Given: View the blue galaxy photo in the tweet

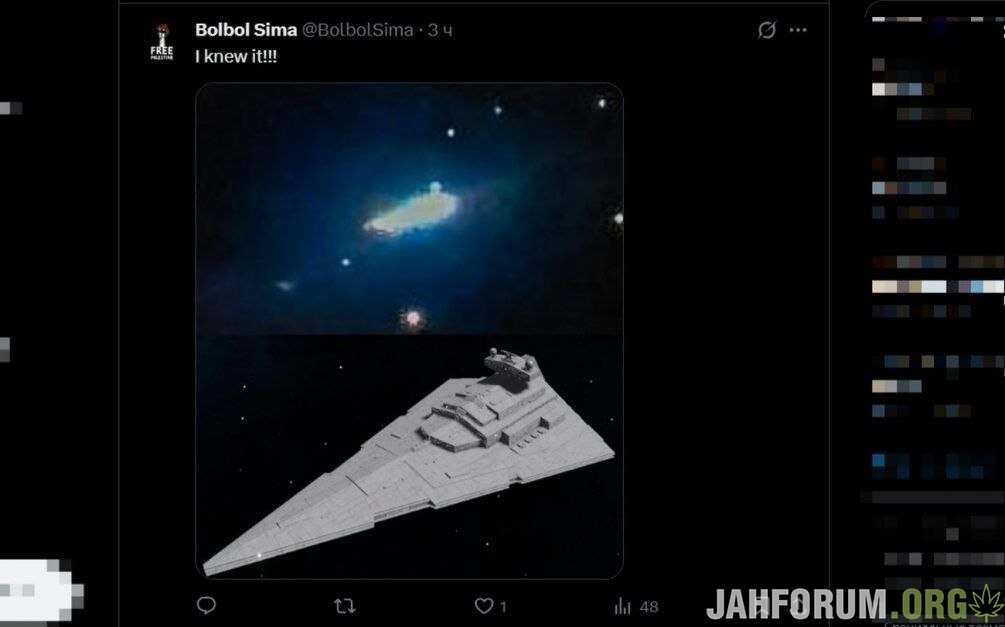Looking at the screenshot, I should pyautogui.click(x=409, y=209).
